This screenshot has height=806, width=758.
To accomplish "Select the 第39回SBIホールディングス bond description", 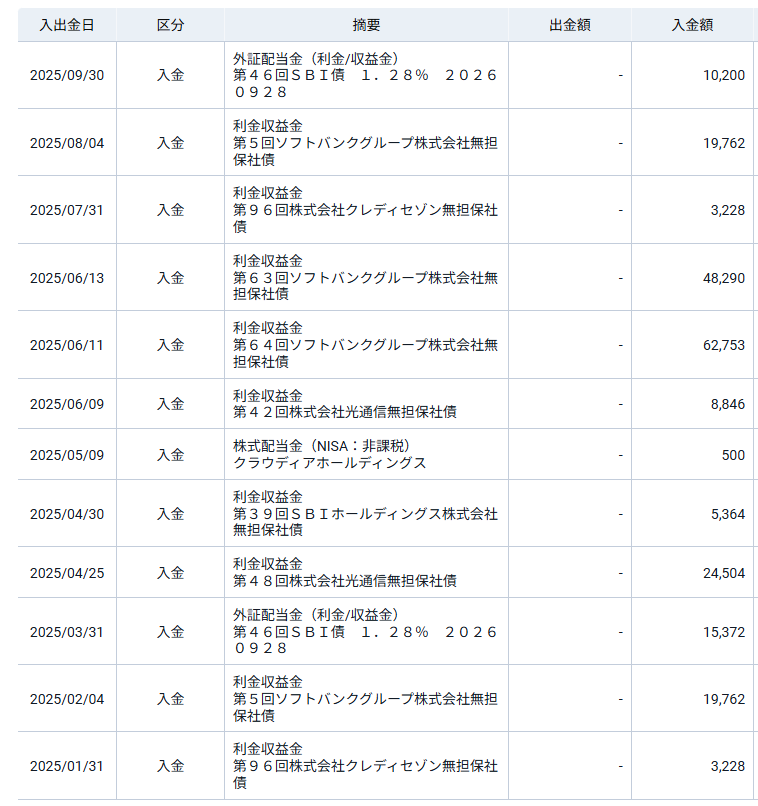I will 365,514.
